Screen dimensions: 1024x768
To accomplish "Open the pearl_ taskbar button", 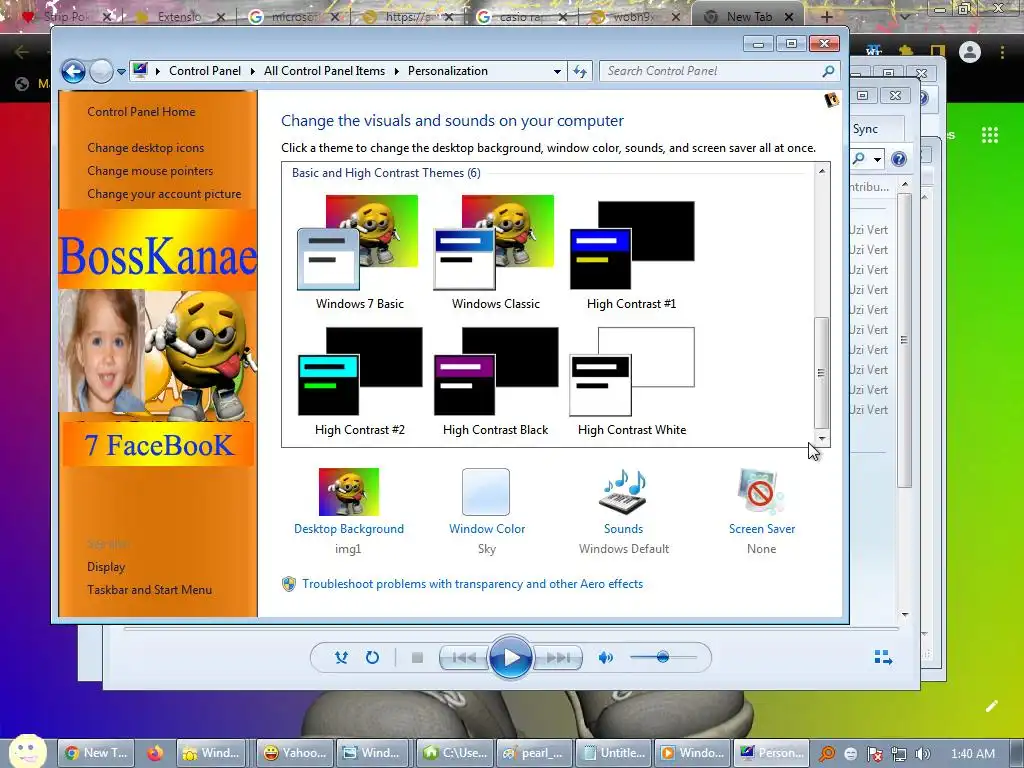I will pos(535,753).
